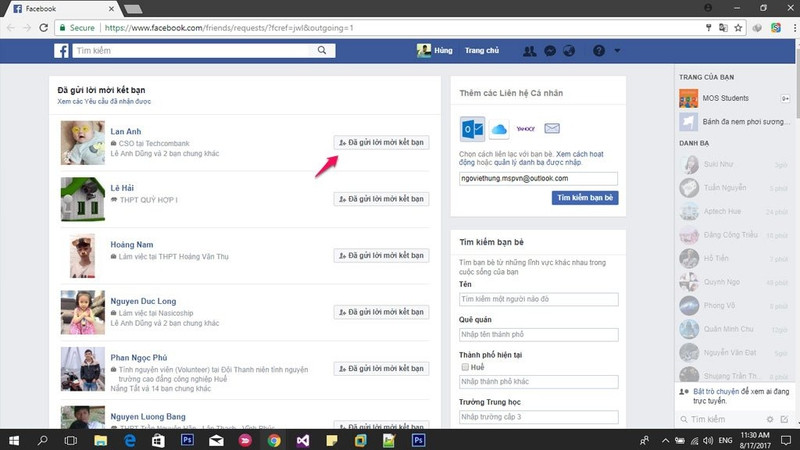This screenshot has height=450, width=800.
Task: Click the chat sidebar Tìm kiếm search field
Action: click(724, 419)
